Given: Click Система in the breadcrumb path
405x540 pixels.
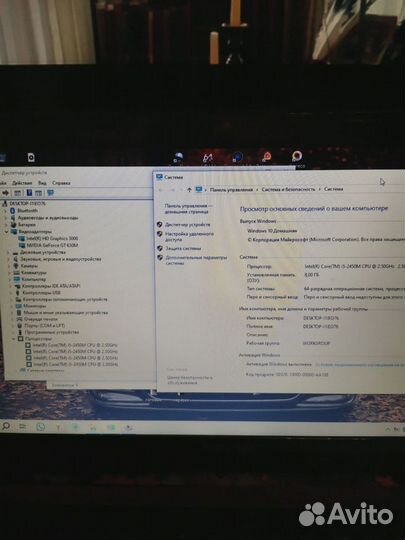Looking at the screenshot, I should (333, 189).
